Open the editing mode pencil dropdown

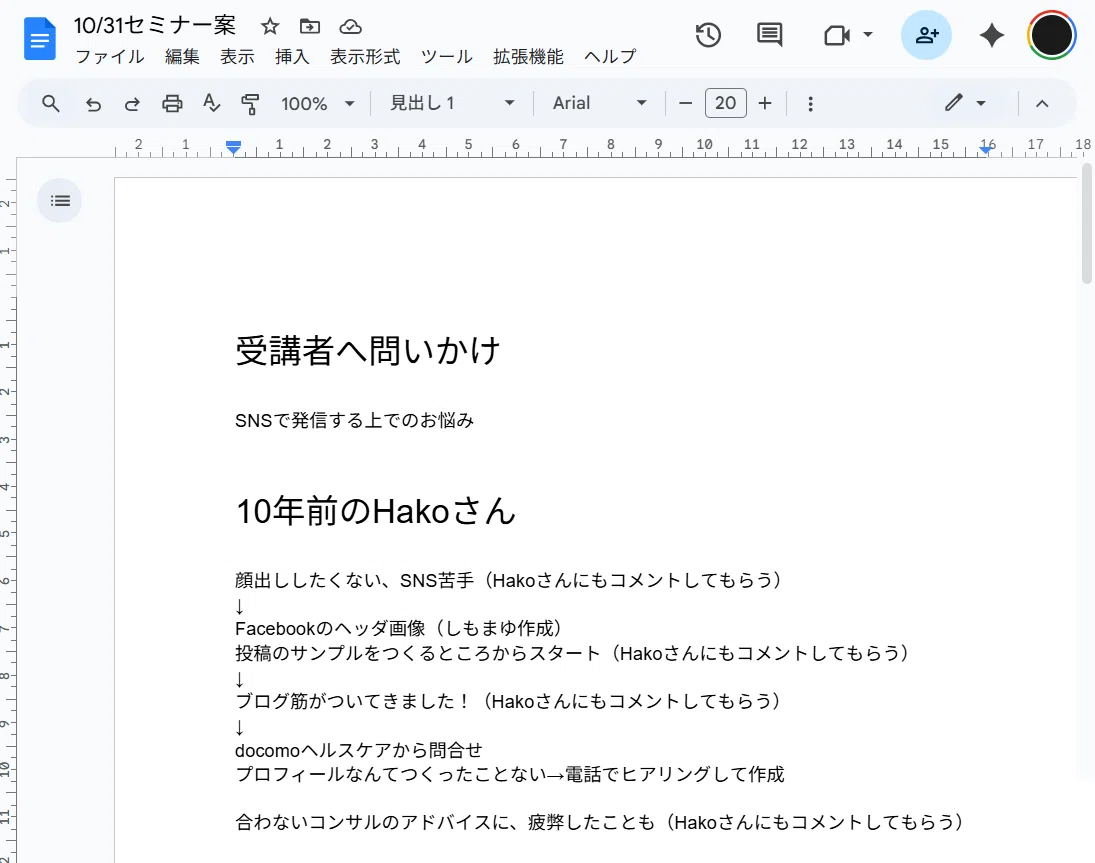tap(966, 103)
